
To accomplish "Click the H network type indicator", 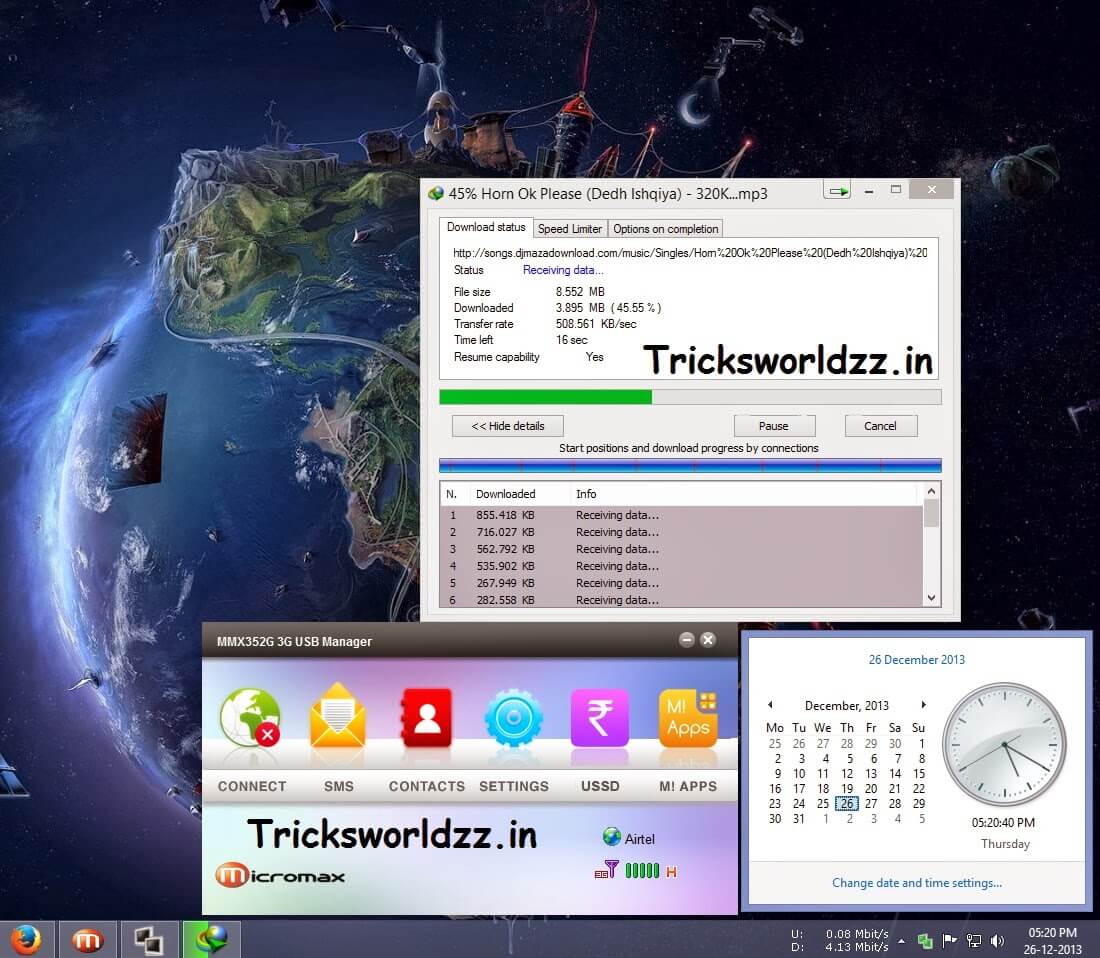I will [x=671, y=872].
